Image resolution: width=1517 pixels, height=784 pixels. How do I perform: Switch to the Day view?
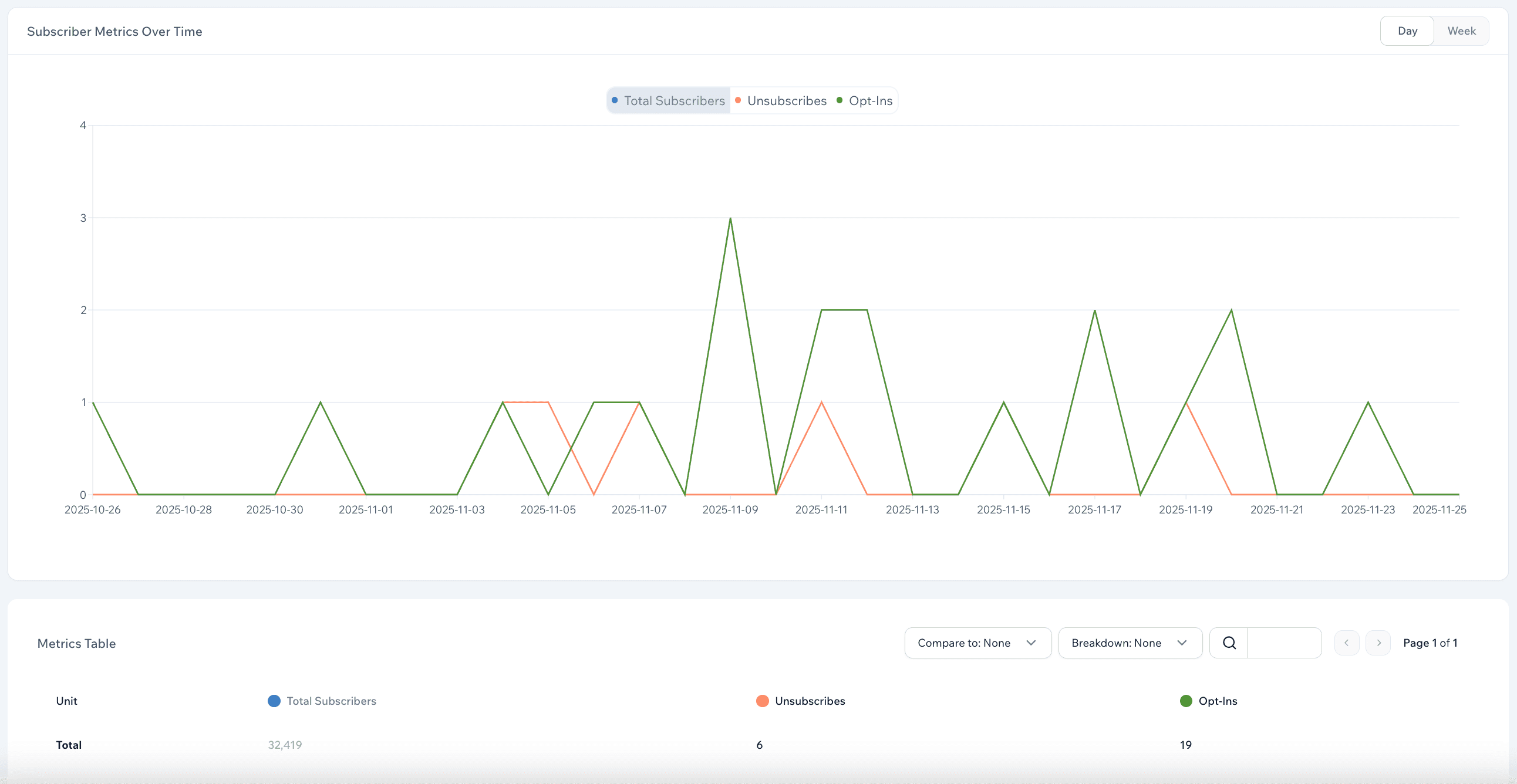tap(1407, 31)
